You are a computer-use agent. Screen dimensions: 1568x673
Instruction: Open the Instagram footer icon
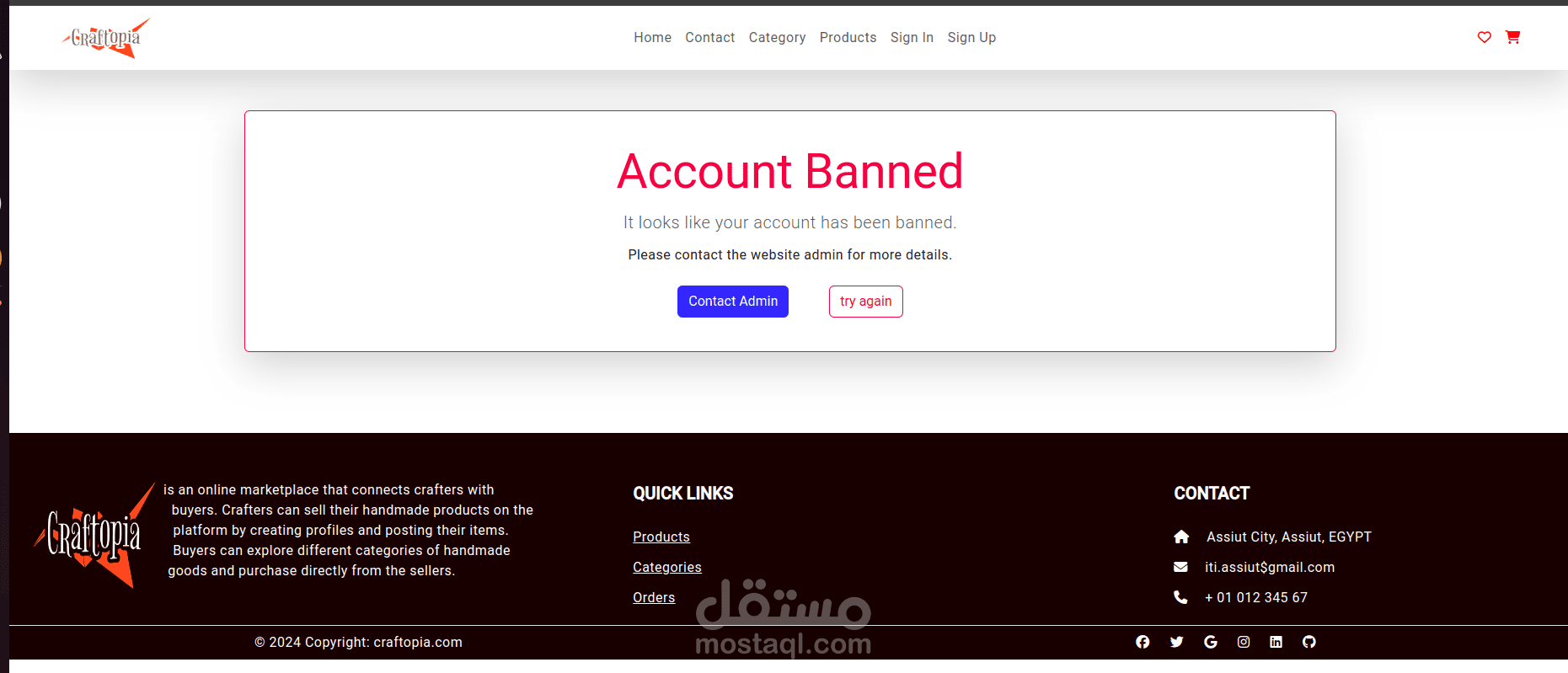point(1244,642)
